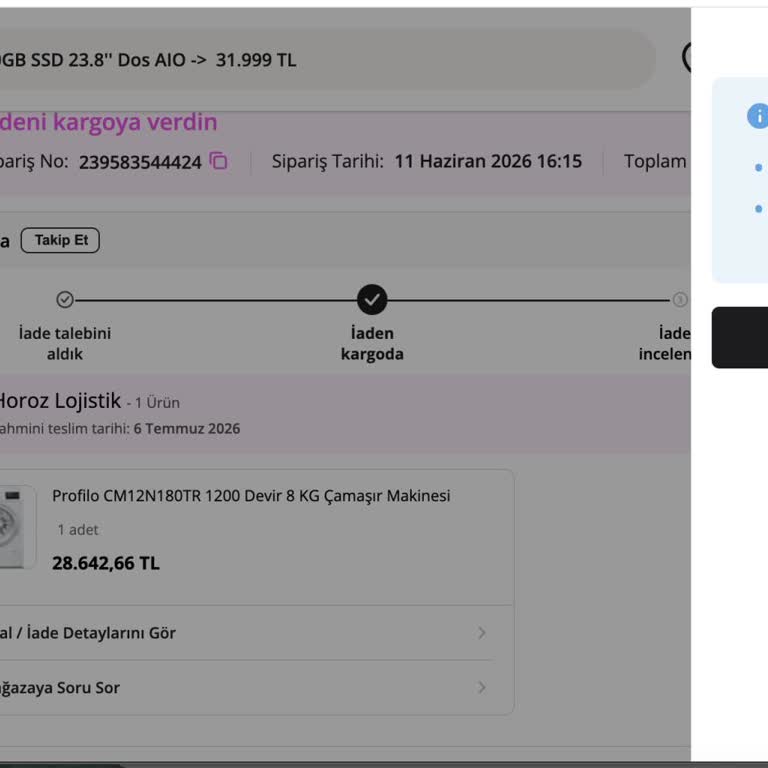768x768 pixels.
Task: Click order date '11 Haziran 2026 16:15'
Action: (x=488, y=161)
